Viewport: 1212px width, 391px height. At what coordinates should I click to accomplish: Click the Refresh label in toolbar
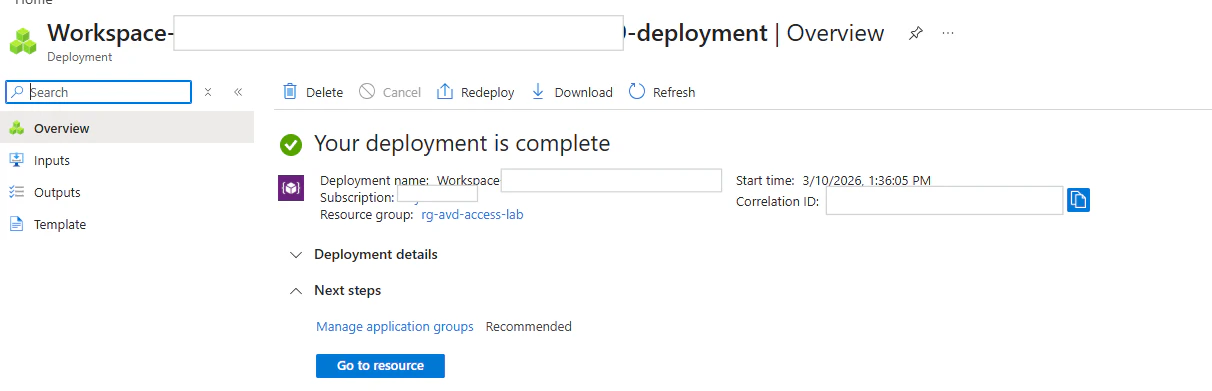click(x=674, y=92)
